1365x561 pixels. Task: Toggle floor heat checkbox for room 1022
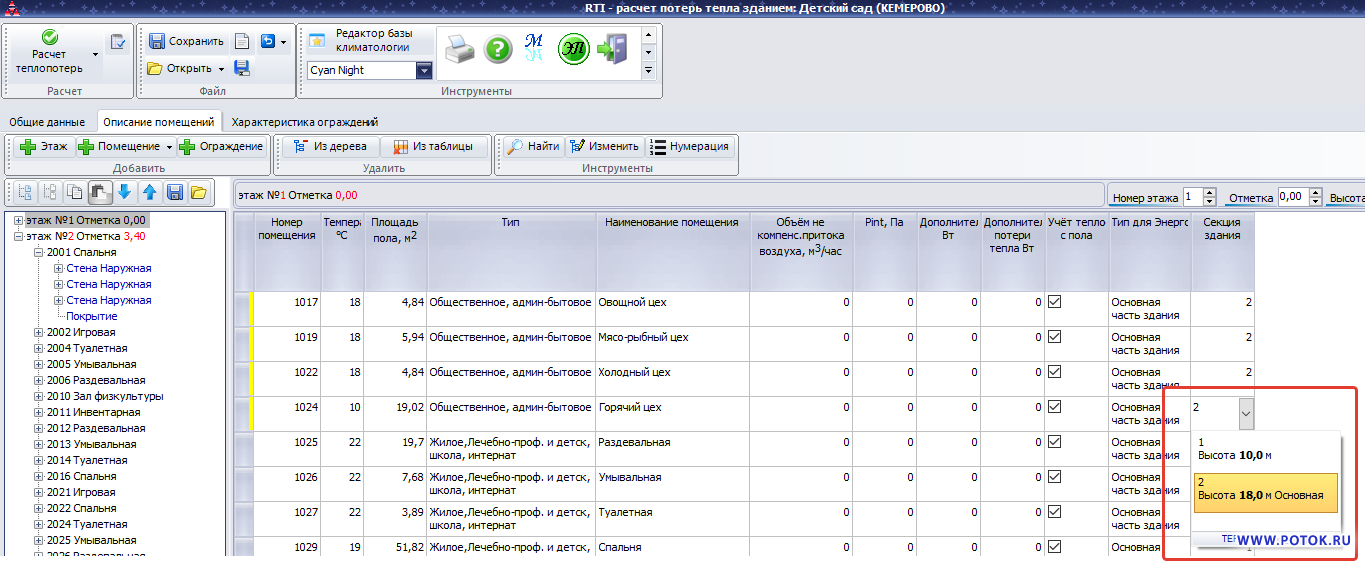click(1054, 372)
